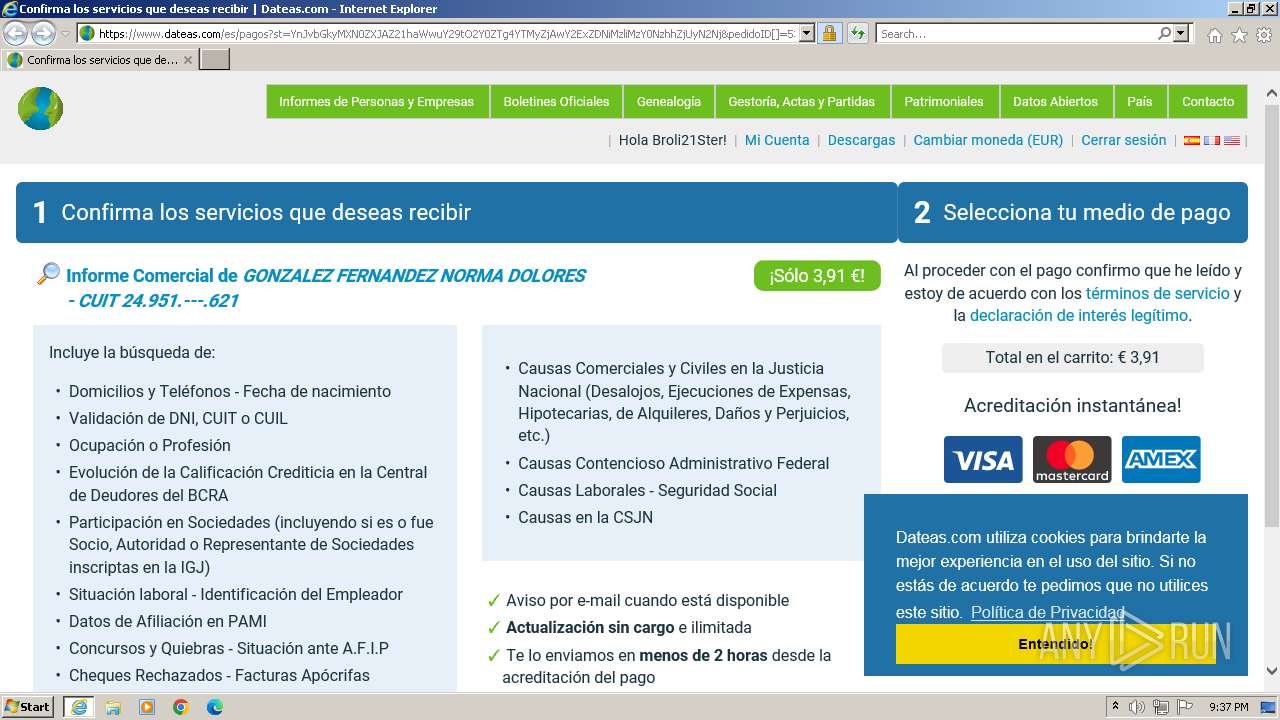Open the Tools gear icon
The height and width of the screenshot is (720, 1280).
coord(1264,34)
